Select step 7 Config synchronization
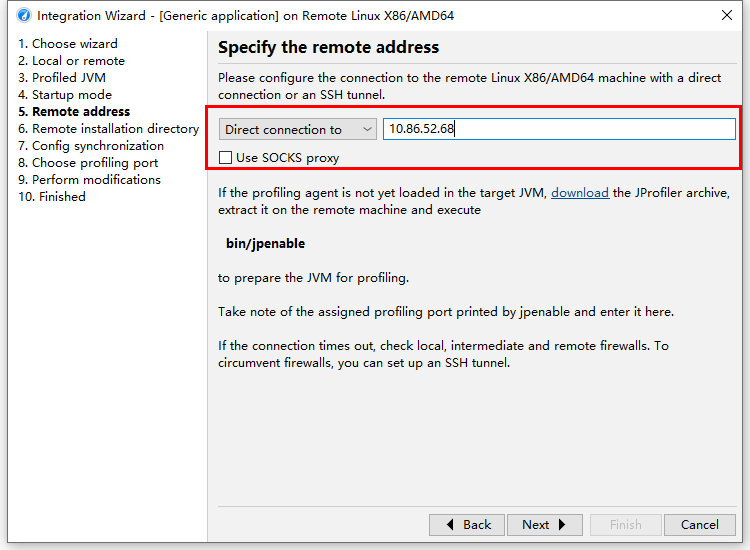The width and height of the screenshot is (750, 550). click(91, 145)
